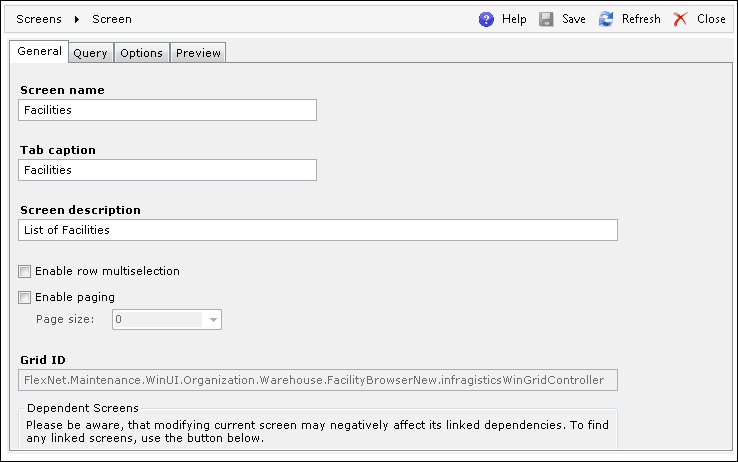The width and height of the screenshot is (738, 462).
Task: Go to the Preview tab
Action: pyautogui.click(x=198, y=53)
